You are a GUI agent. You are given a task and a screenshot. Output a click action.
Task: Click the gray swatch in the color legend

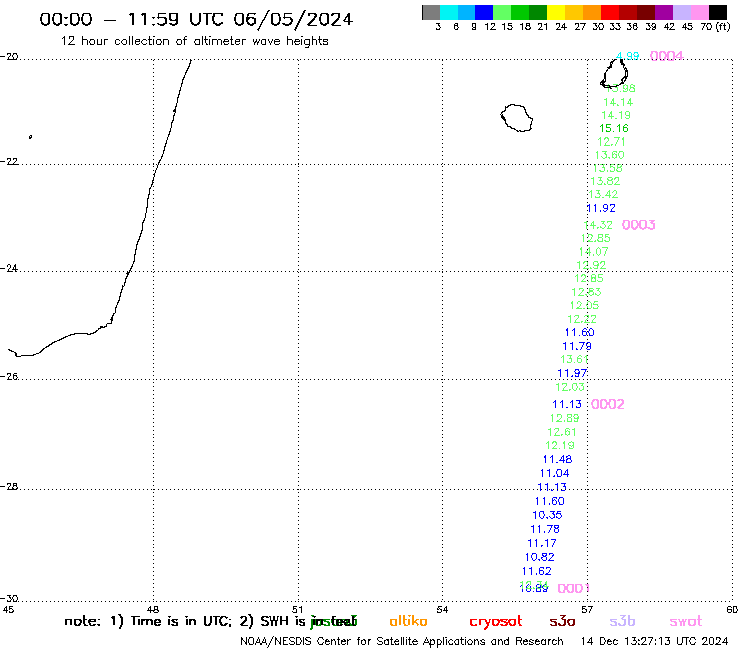tap(431, 12)
